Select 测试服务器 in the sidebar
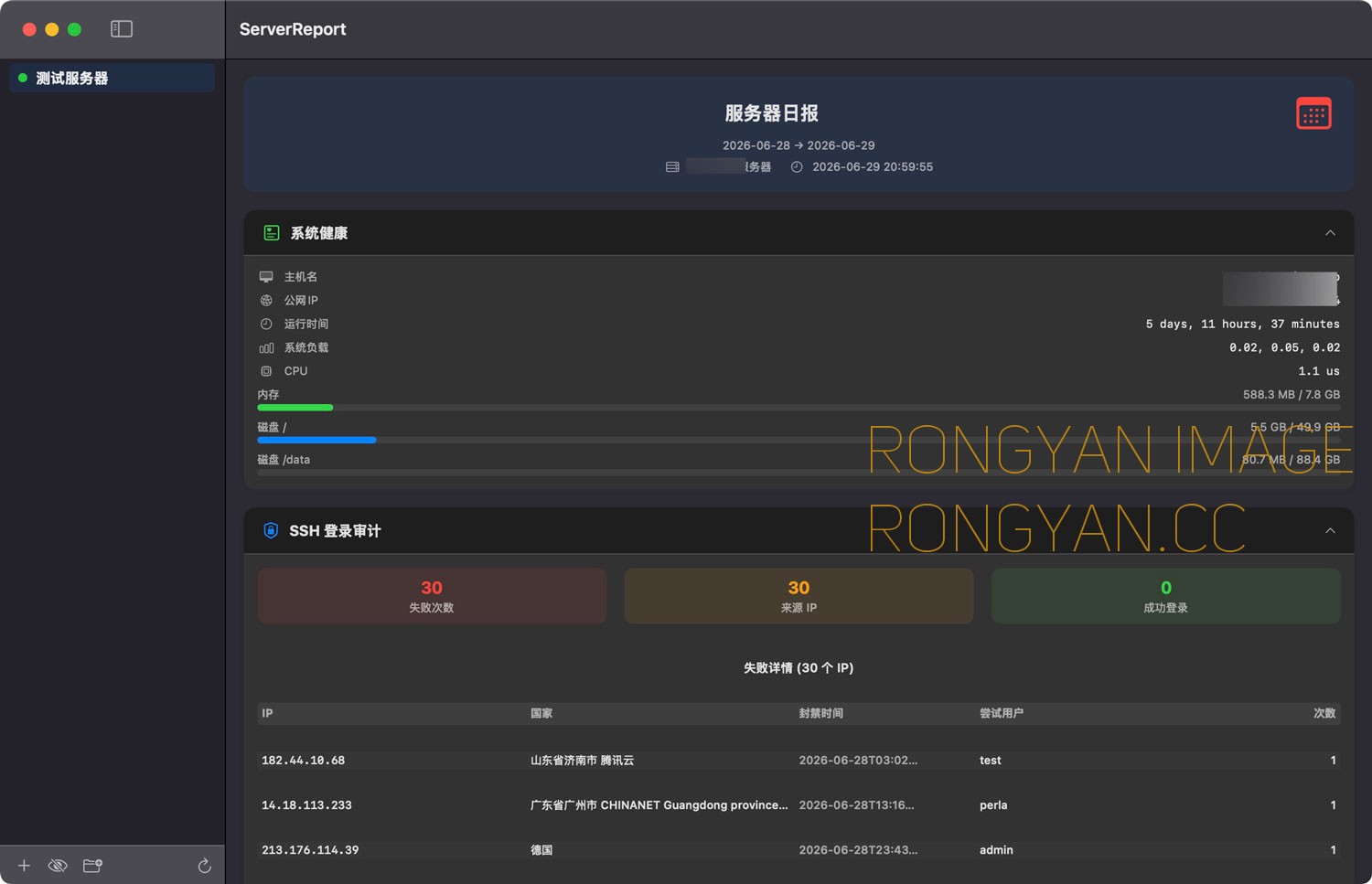This screenshot has width=1372, height=884. tap(112, 78)
